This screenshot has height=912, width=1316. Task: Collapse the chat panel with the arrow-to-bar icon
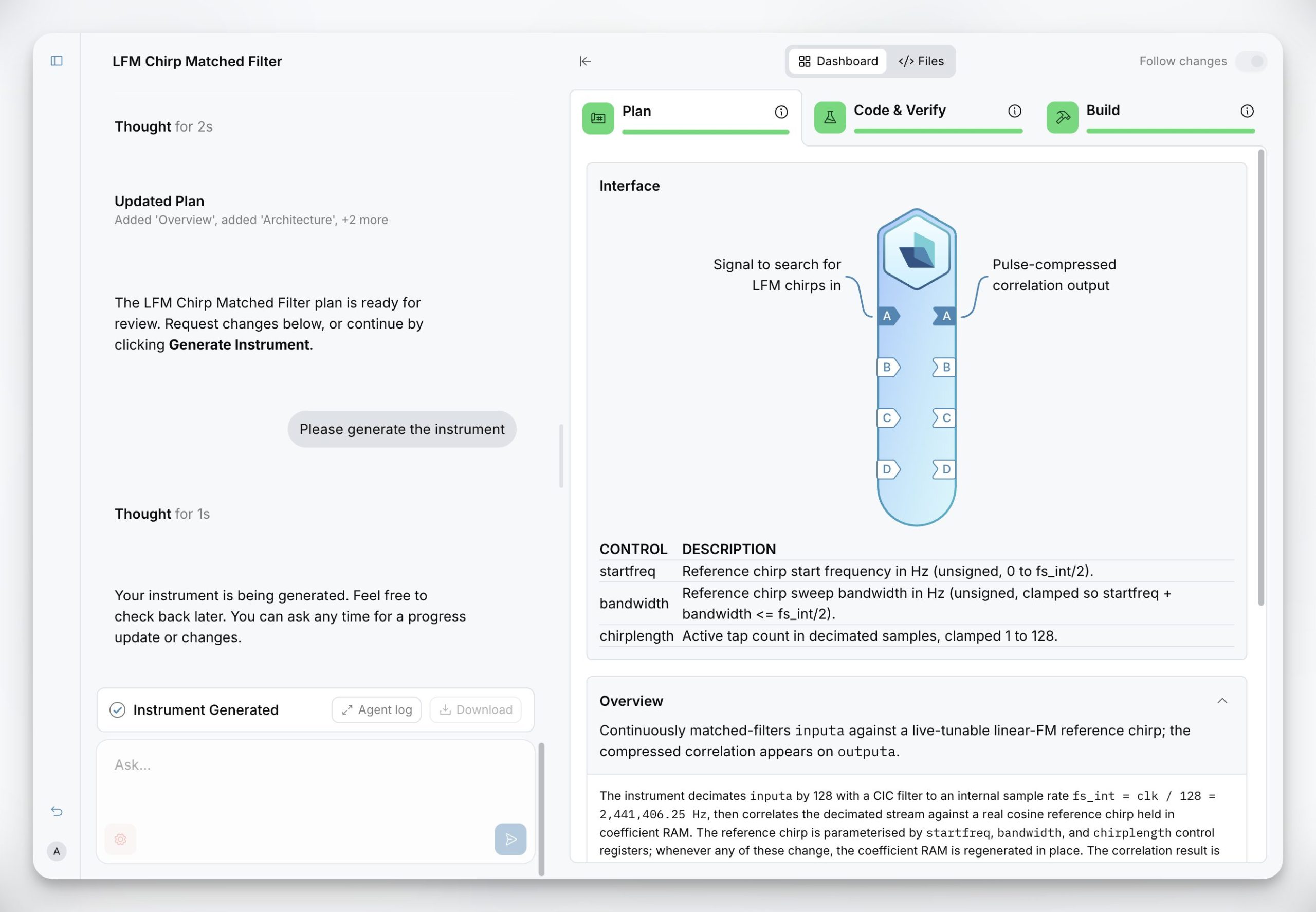(x=584, y=61)
